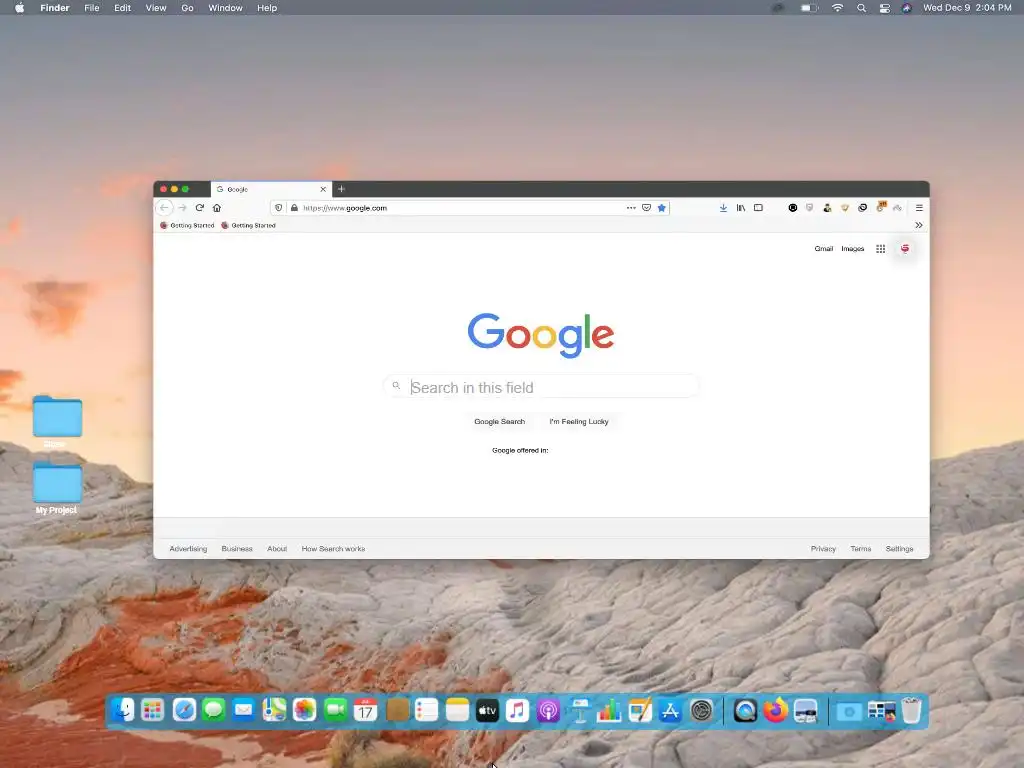Open the Trash in the Dock
1024x768 pixels.
911,710
